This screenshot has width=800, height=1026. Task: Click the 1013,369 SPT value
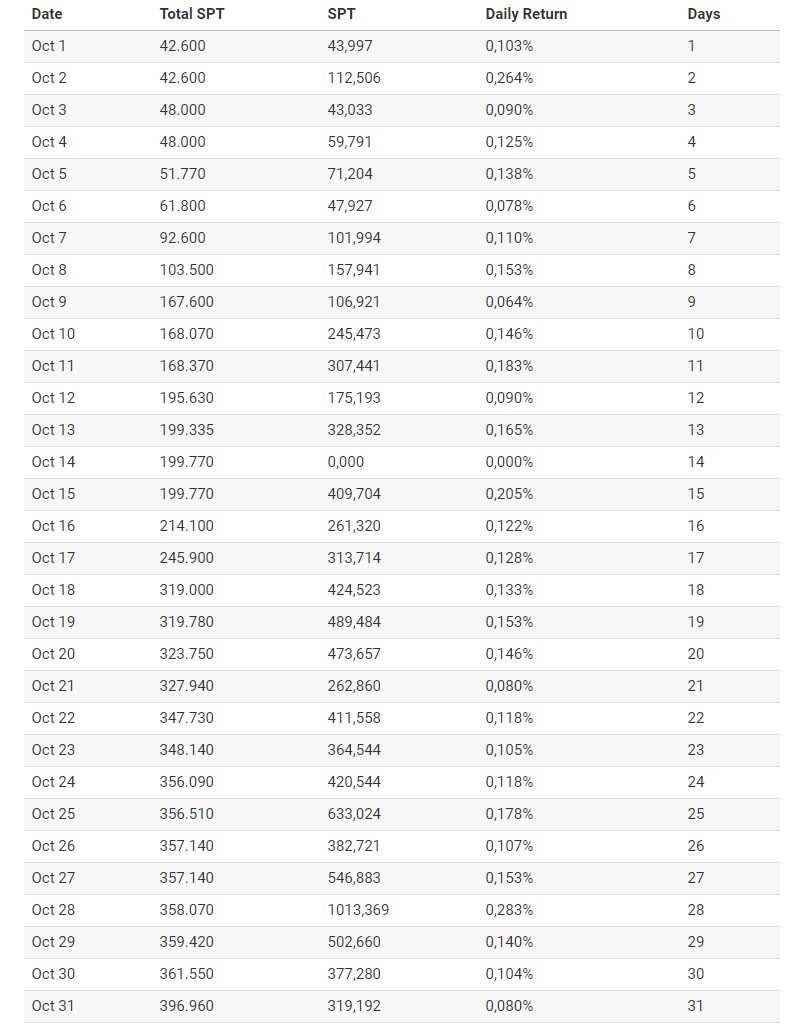pyautogui.click(x=358, y=910)
